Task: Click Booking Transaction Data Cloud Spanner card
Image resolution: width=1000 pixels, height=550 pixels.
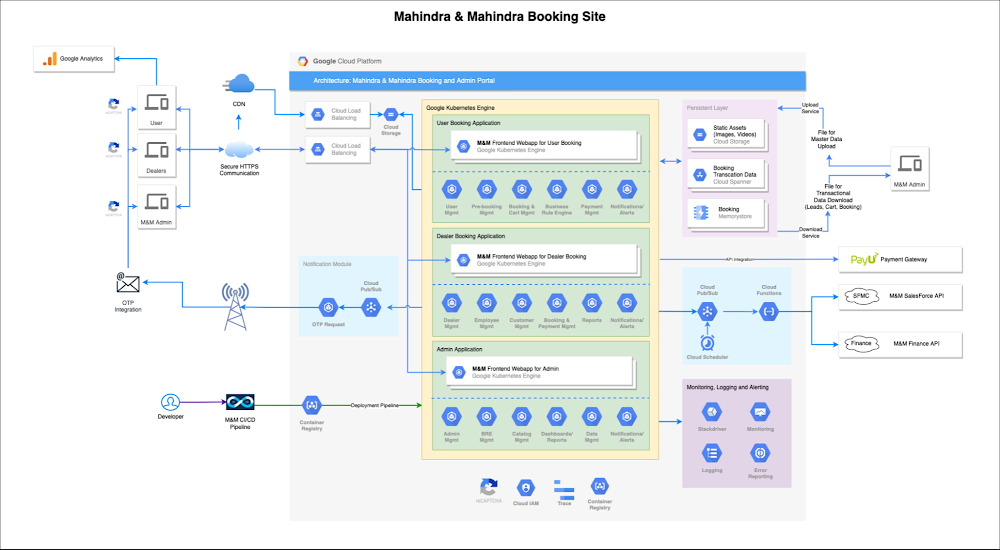Action: tap(727, 175)
